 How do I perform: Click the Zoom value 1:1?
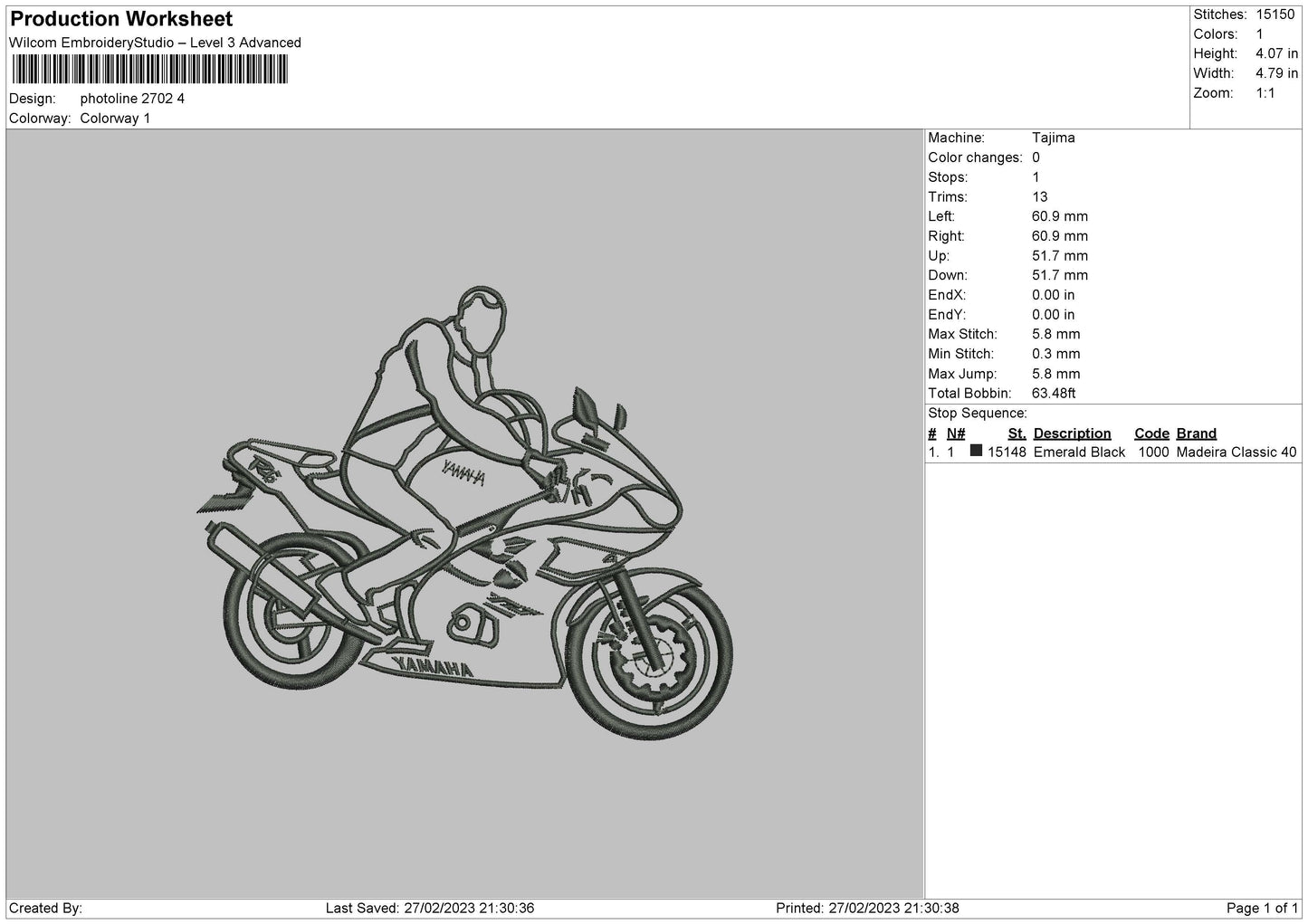[x=1265, y=93]
